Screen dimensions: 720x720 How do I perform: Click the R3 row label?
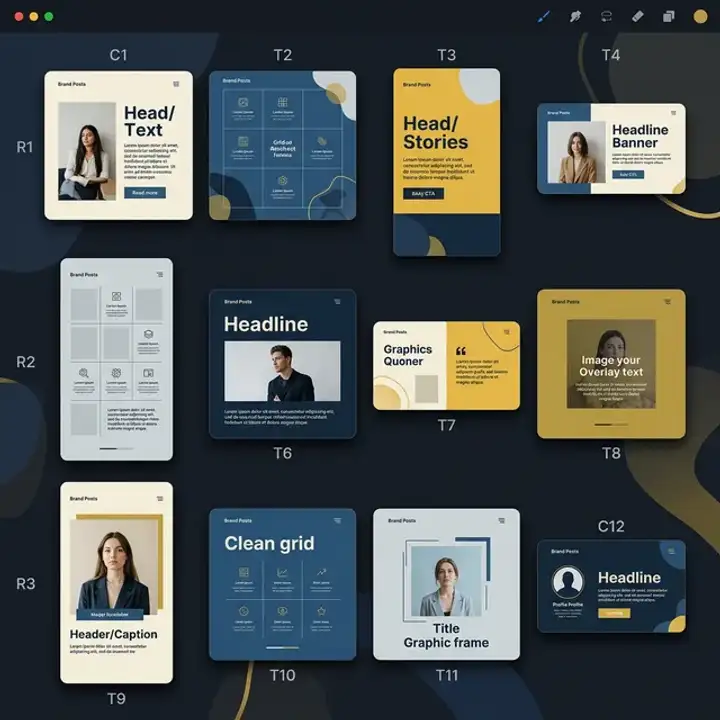coord(26,584)
